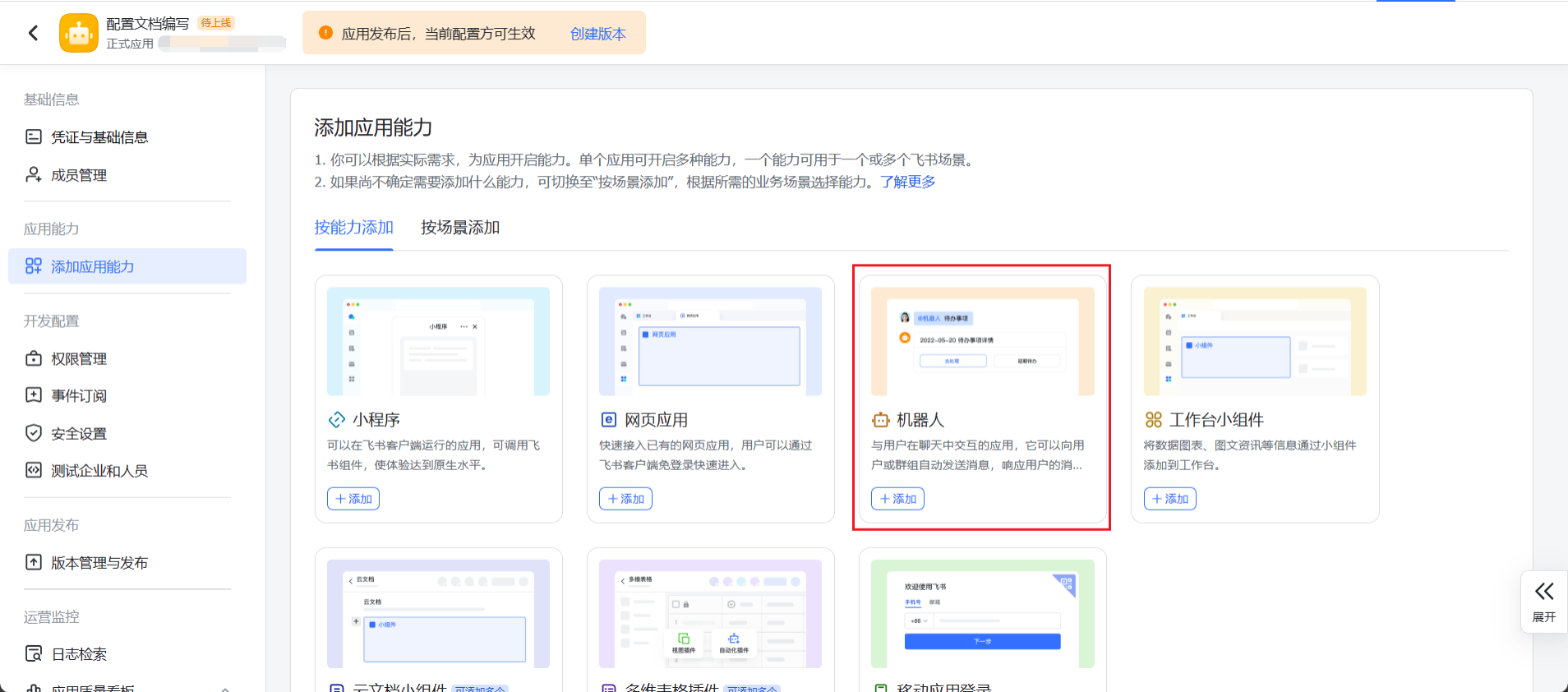Click the 待上线 status tag
Screen dimensions: 1568x692
[x=216, y=23]
